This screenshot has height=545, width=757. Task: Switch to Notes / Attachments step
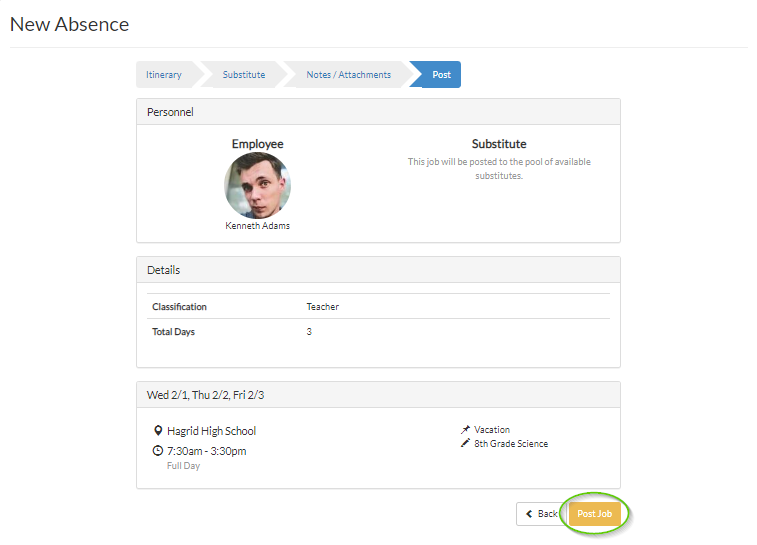(x=349, y=75)
